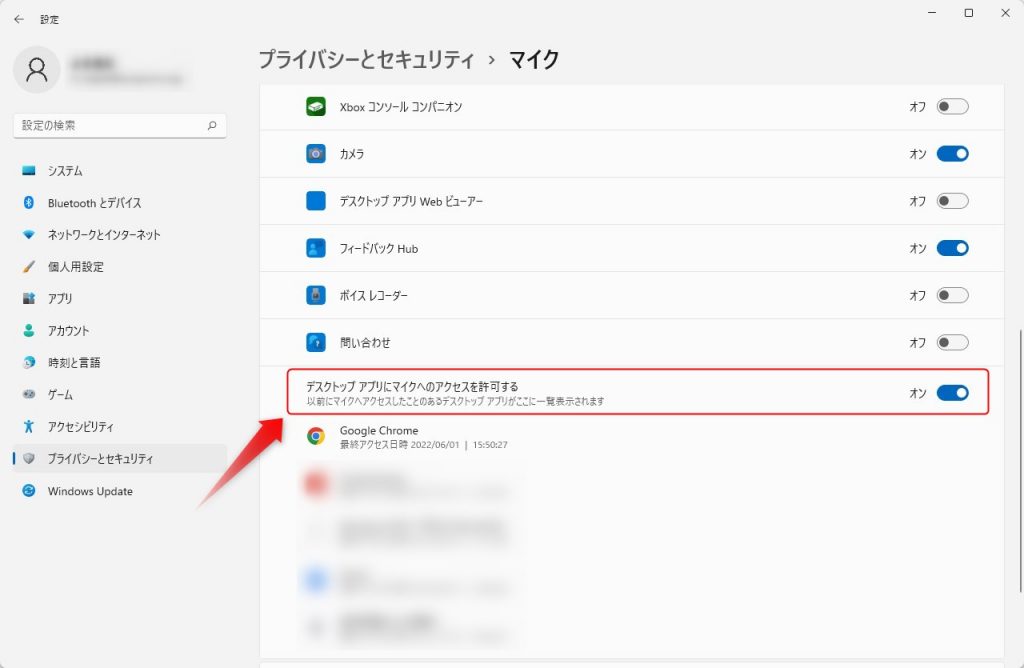Enable mic for デスクトップ アプリ Web ビューアー
The width and height of the screenshot is (1024, 668).
coord(952,200)
